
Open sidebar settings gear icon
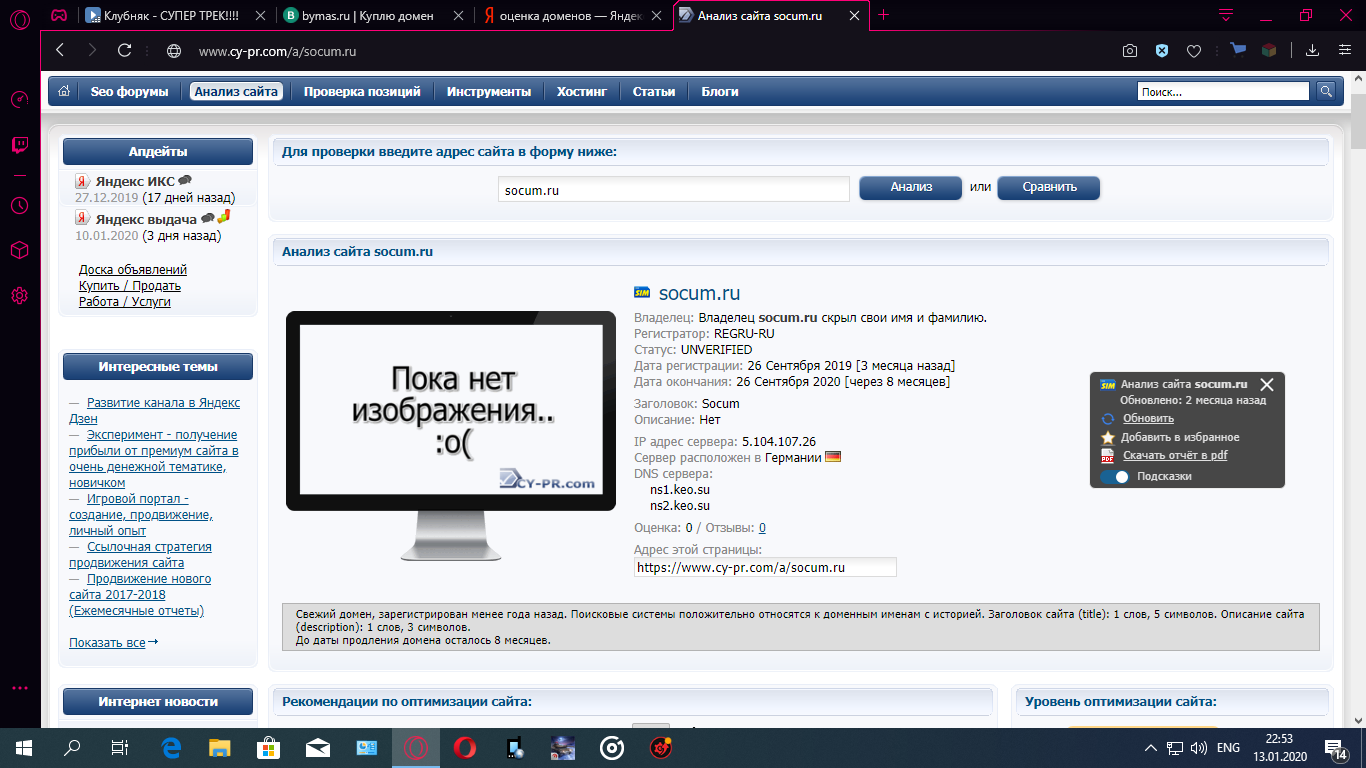coord(19,295)
